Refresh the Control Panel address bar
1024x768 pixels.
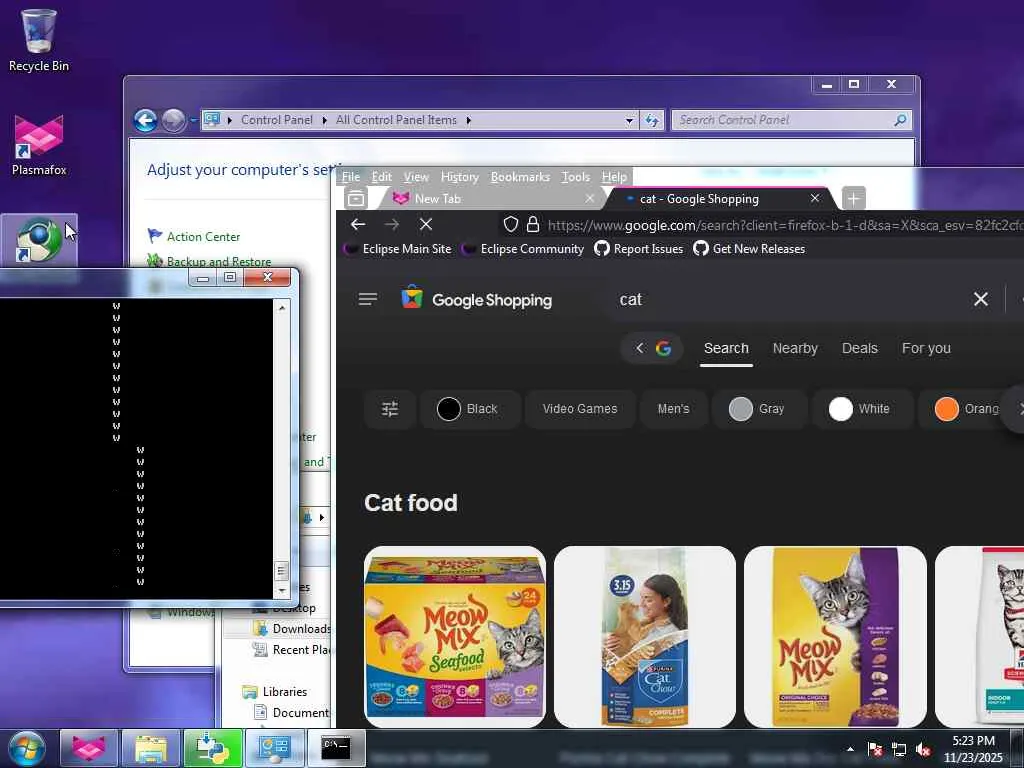point(652,120)
